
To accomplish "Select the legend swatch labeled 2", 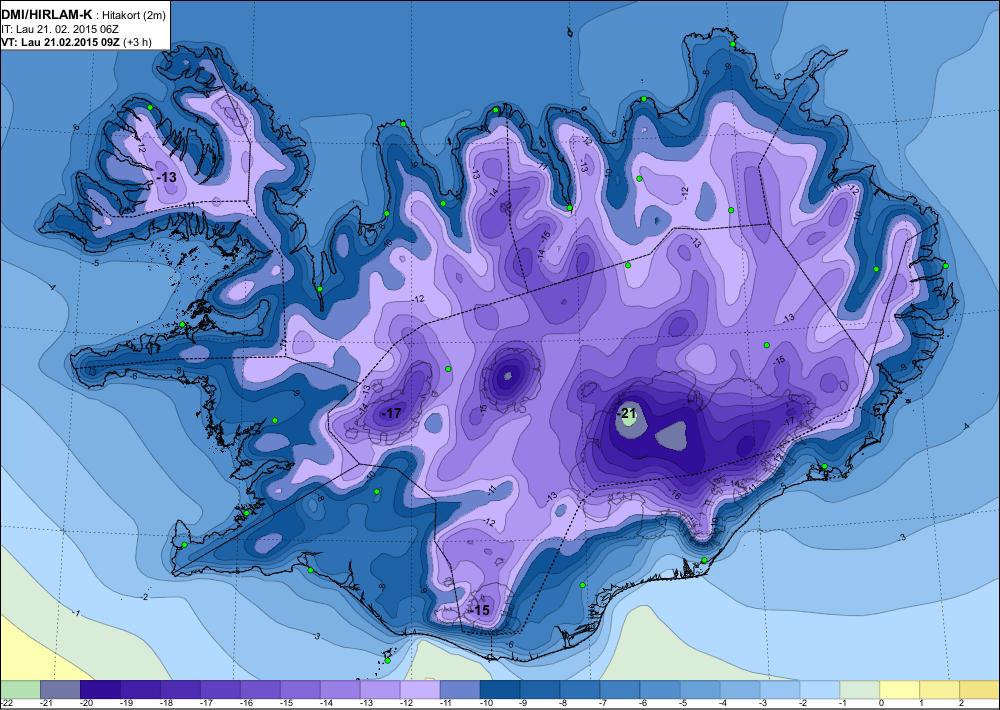I will (x=980, y=689).
